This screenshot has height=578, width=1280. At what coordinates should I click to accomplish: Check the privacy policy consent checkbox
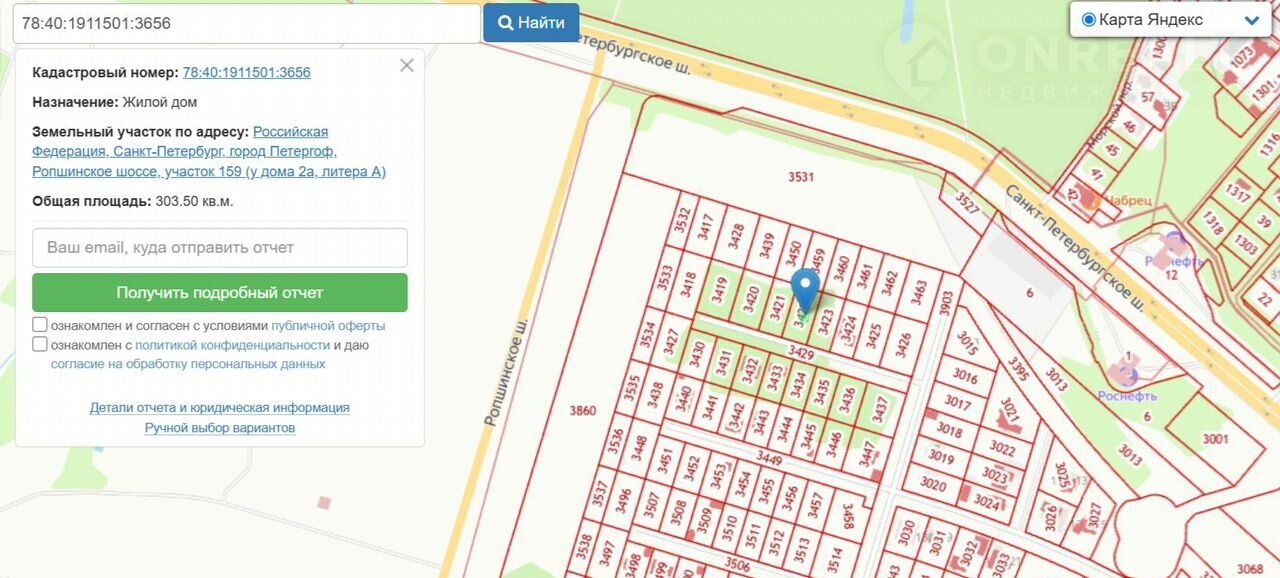click(40, 344)
